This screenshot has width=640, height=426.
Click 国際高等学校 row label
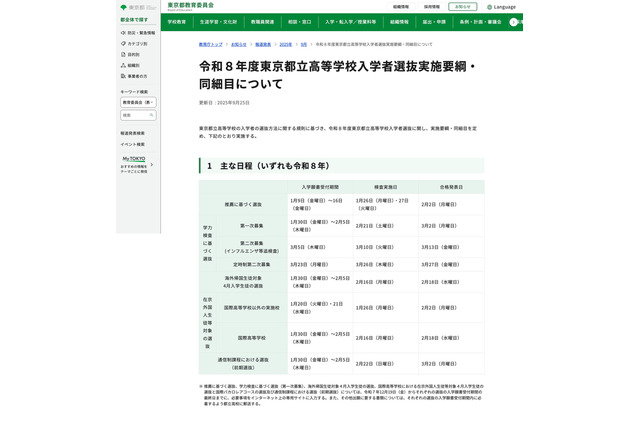click(251, 338)
